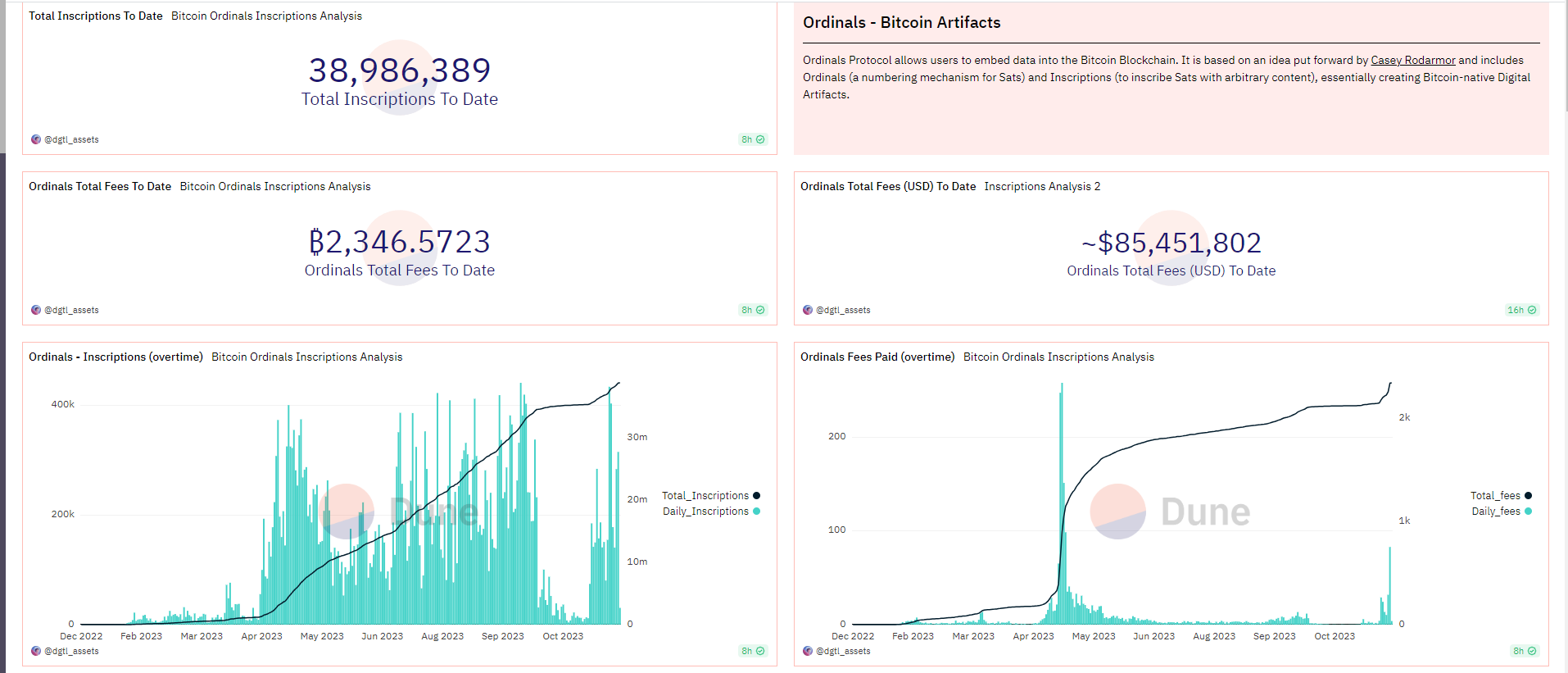Open the "Inscriptions Analysis 2" query link
This screenshot has height=673, width=1568.
point(1042,186)
